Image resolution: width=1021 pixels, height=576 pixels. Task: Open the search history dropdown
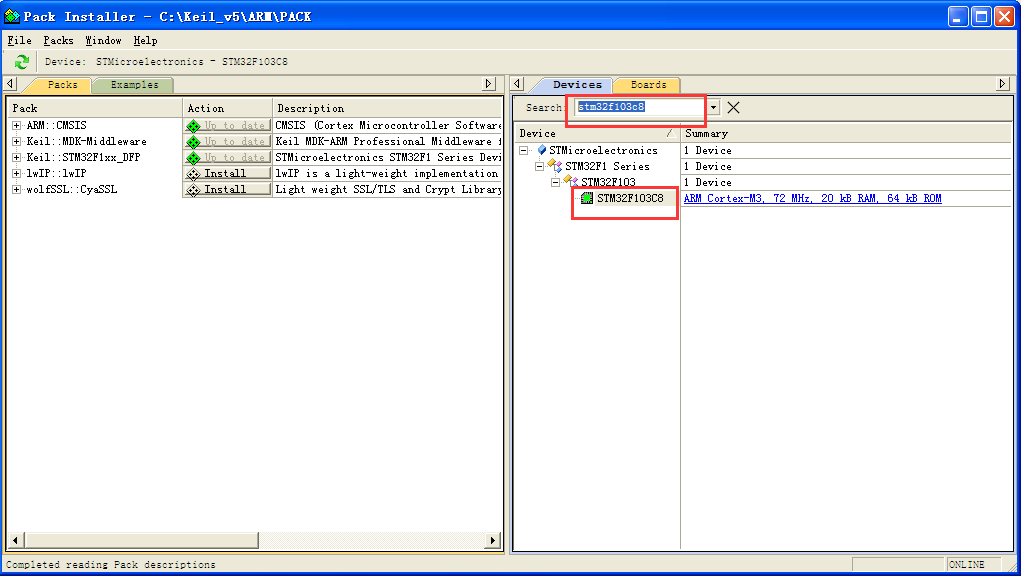point(714,107)
